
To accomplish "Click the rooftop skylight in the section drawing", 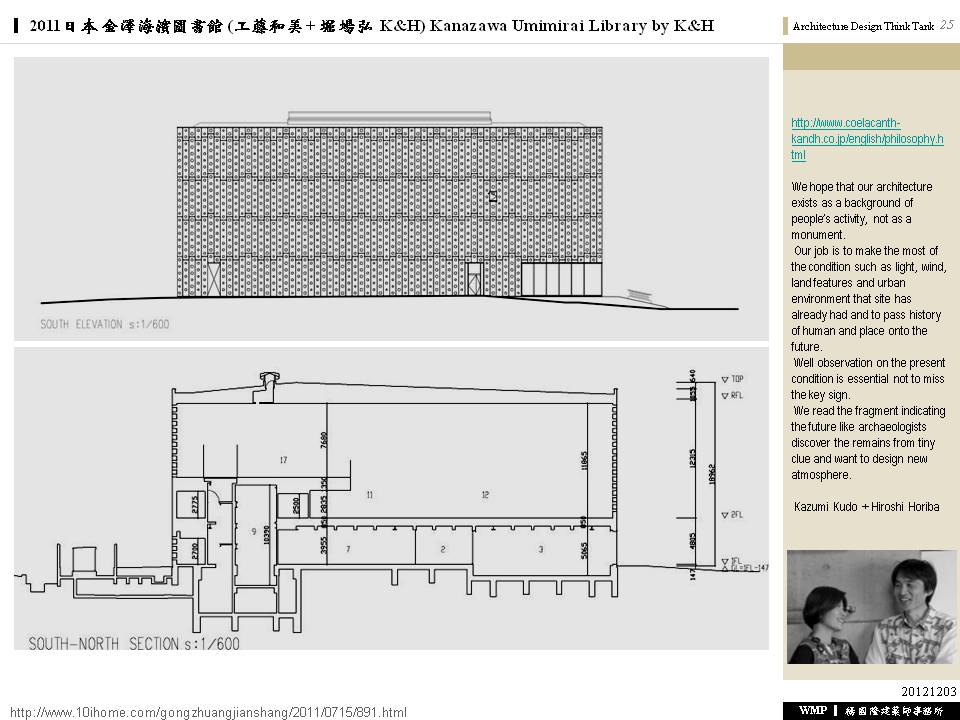I will point(267,381).
